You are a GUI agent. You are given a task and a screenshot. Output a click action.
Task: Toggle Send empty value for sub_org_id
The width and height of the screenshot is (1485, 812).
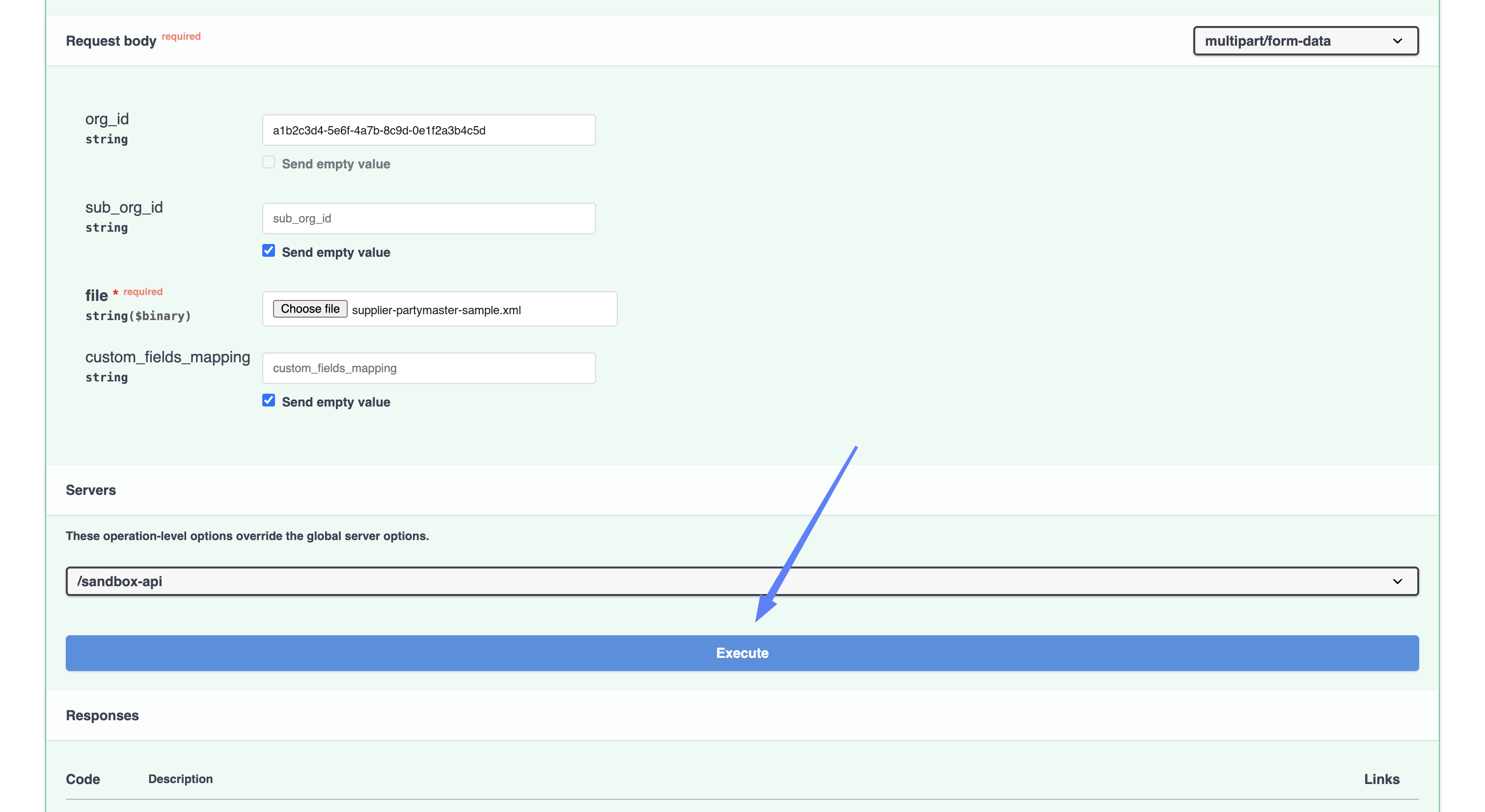click(269, 251)
